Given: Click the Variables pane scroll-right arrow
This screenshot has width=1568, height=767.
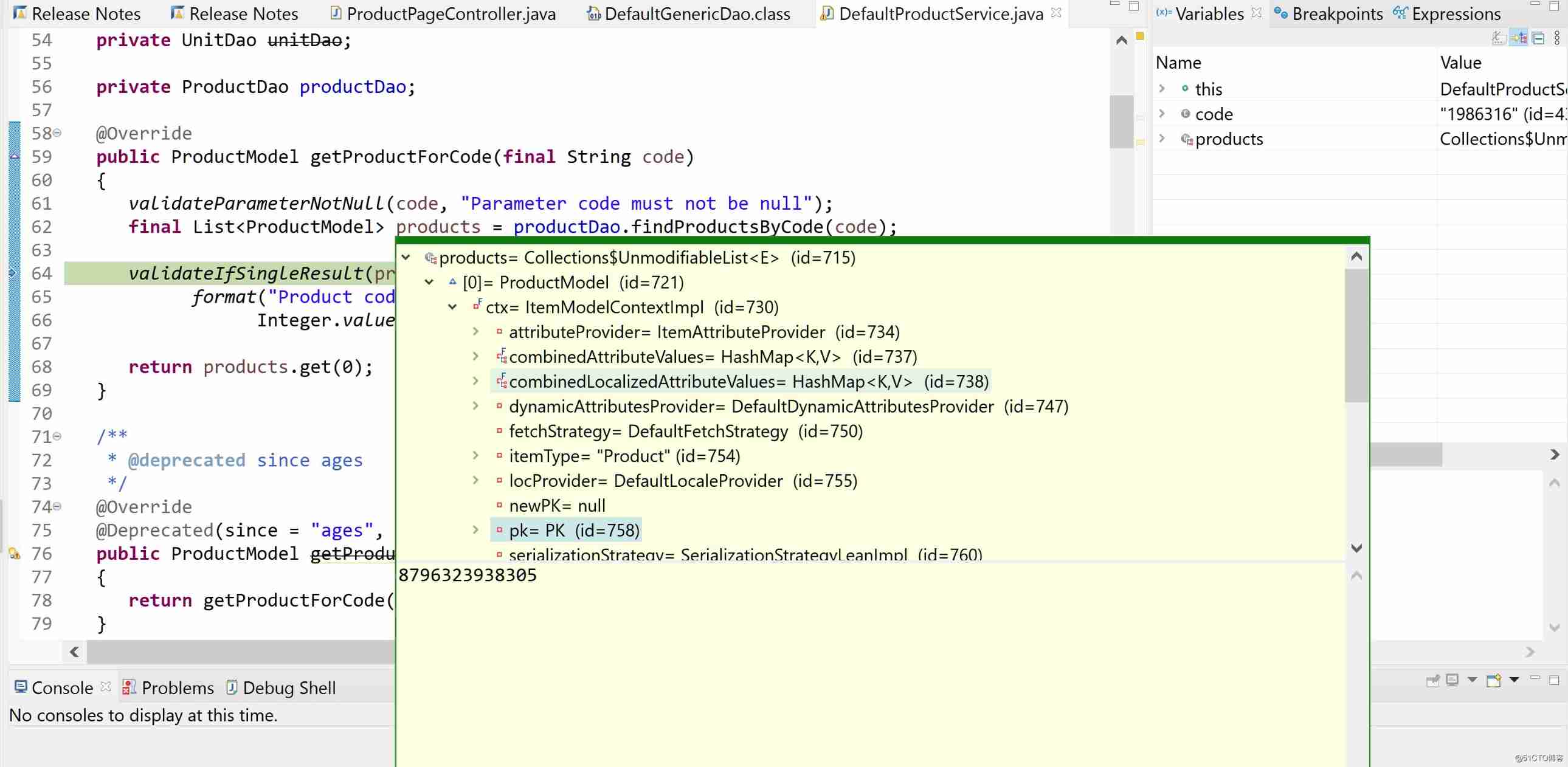Looking at the screenshot, I should (x=1555, y=455).
